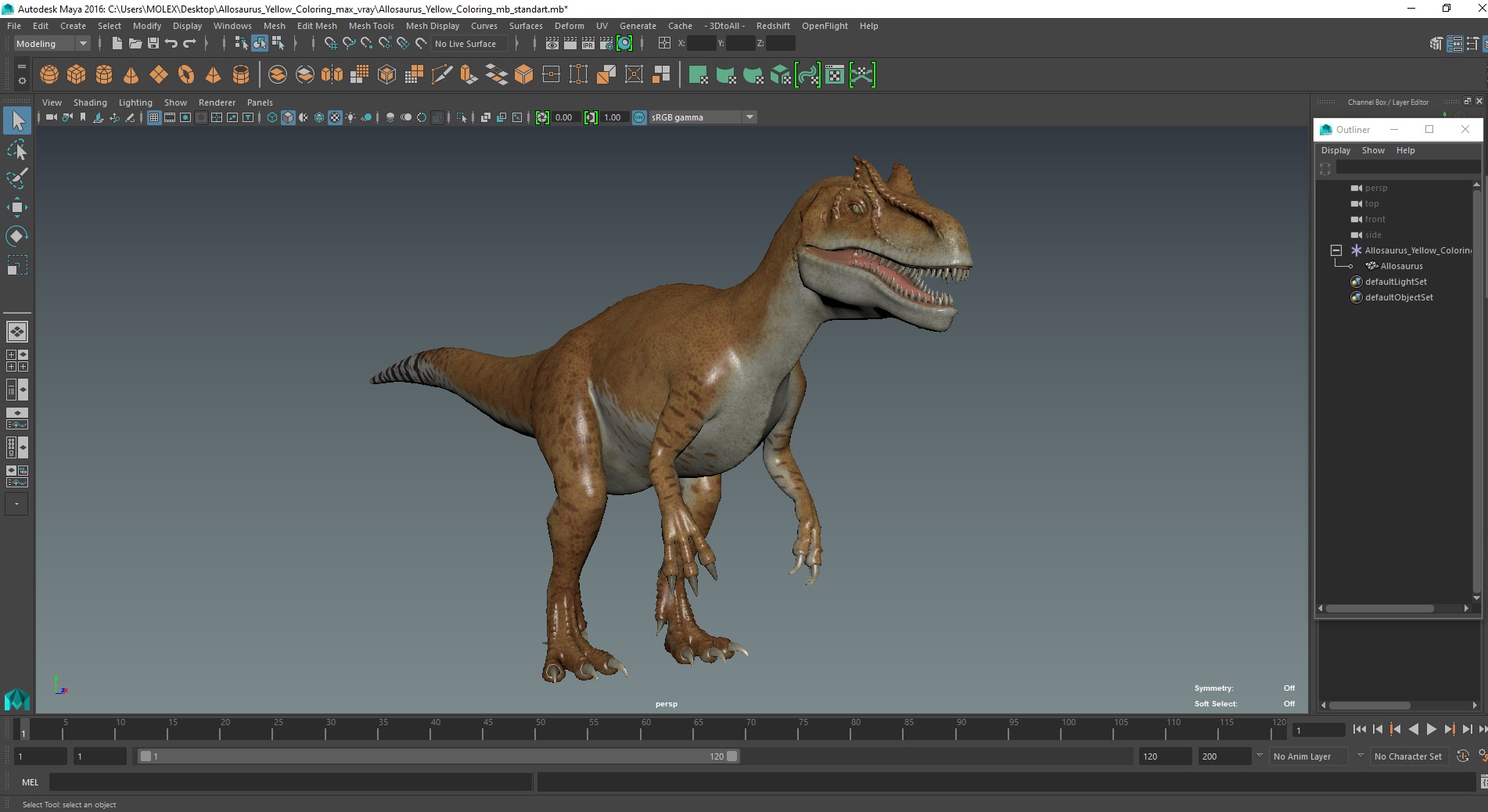Collapse the Allosaurus_Yellow_Coloring group in the Outliner

[x=1336, y=250]
